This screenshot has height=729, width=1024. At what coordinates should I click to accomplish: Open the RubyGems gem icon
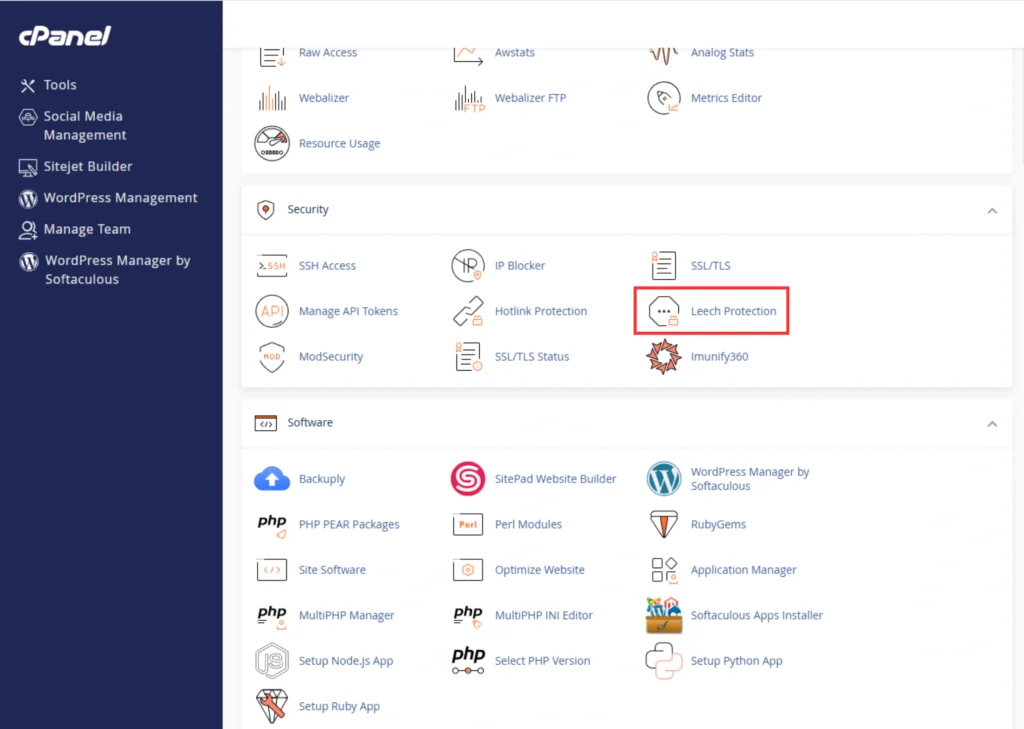click(x=664, y=525)
